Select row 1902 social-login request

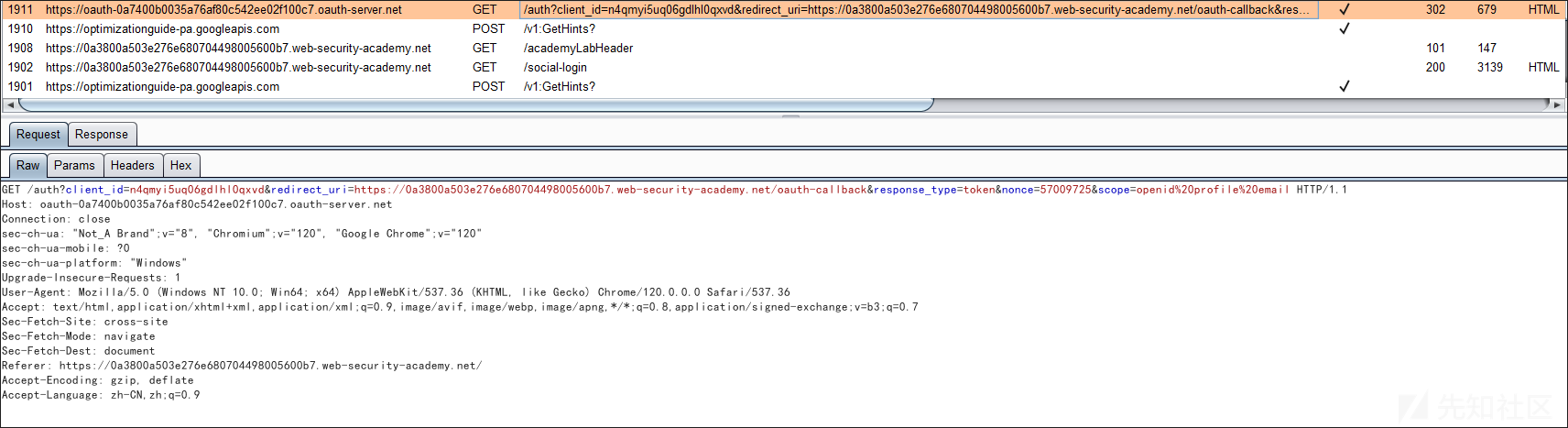(783, 67)
